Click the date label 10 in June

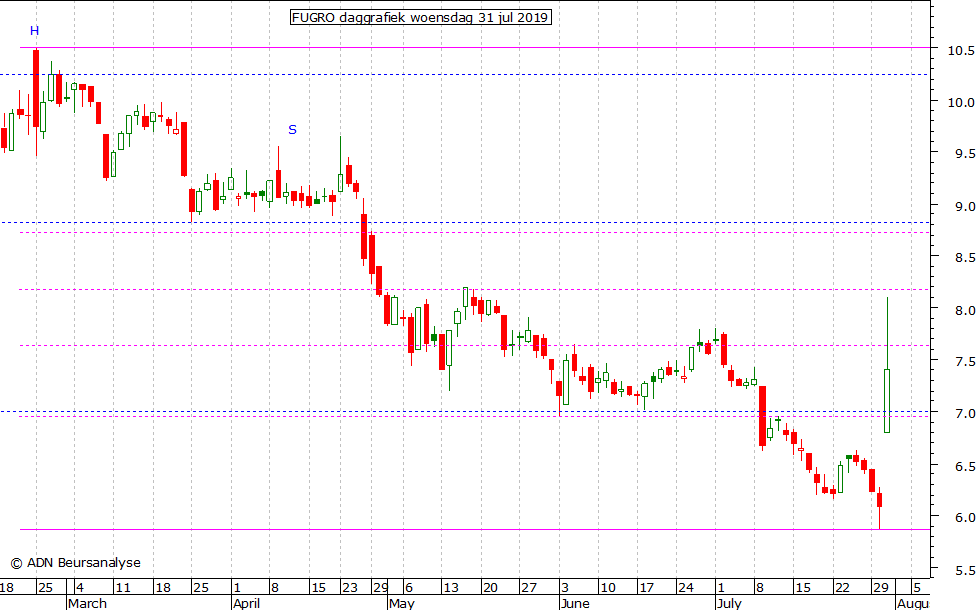tap(607, 588)
